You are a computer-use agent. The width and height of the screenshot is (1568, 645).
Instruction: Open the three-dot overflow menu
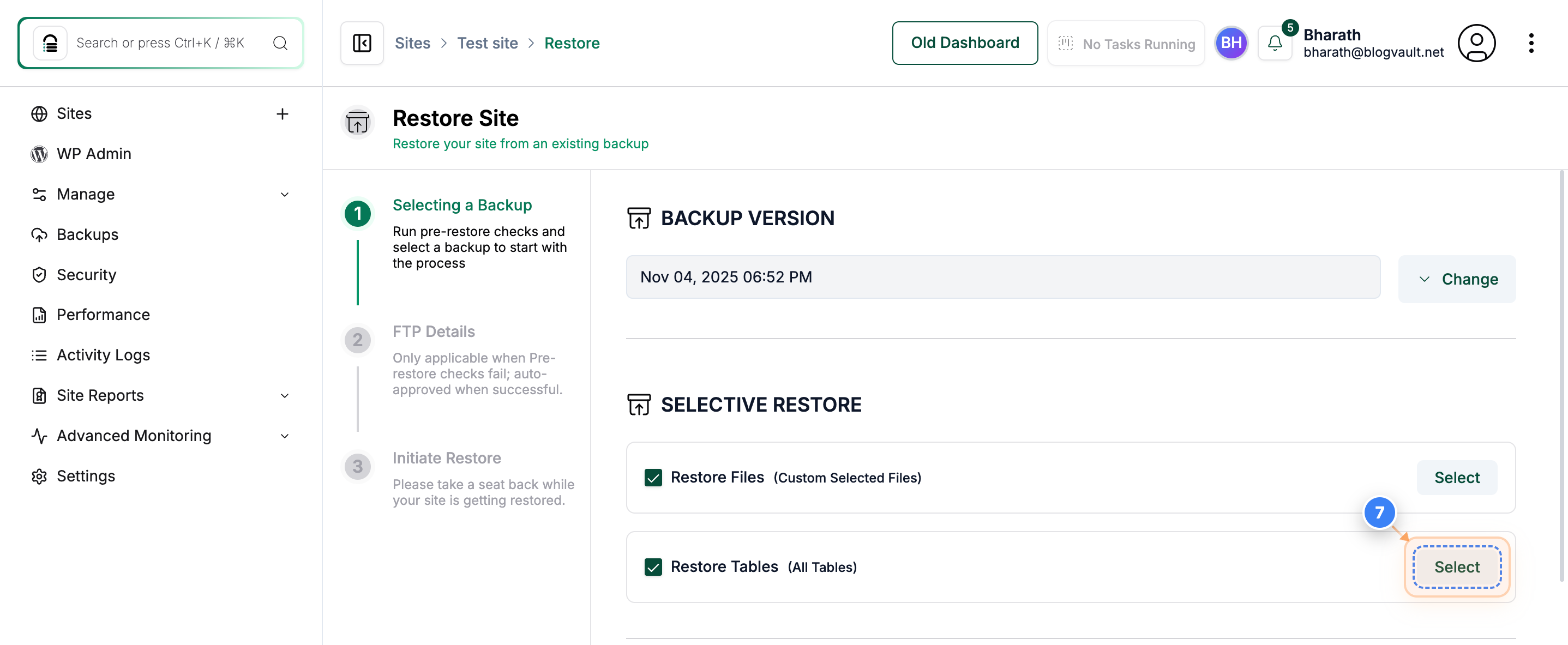point(1532,43)
